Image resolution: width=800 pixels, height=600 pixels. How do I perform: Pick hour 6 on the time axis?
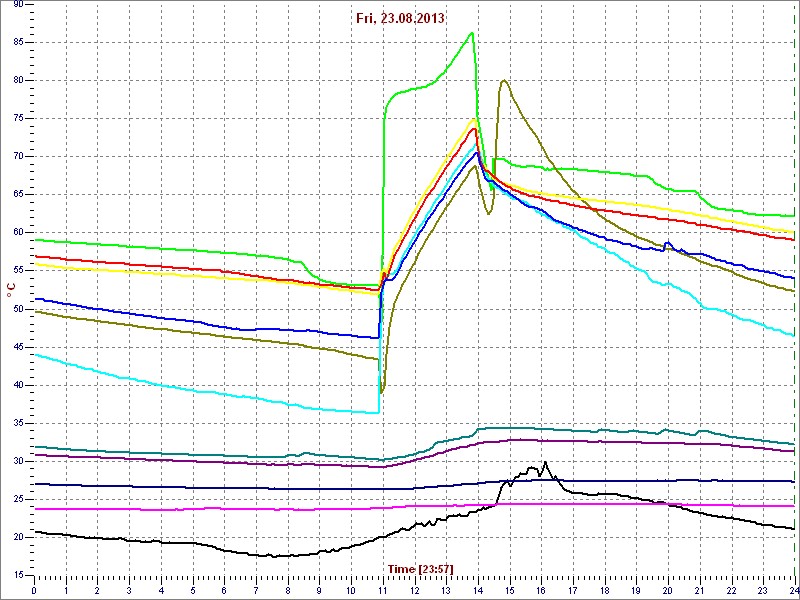(224, 590)
